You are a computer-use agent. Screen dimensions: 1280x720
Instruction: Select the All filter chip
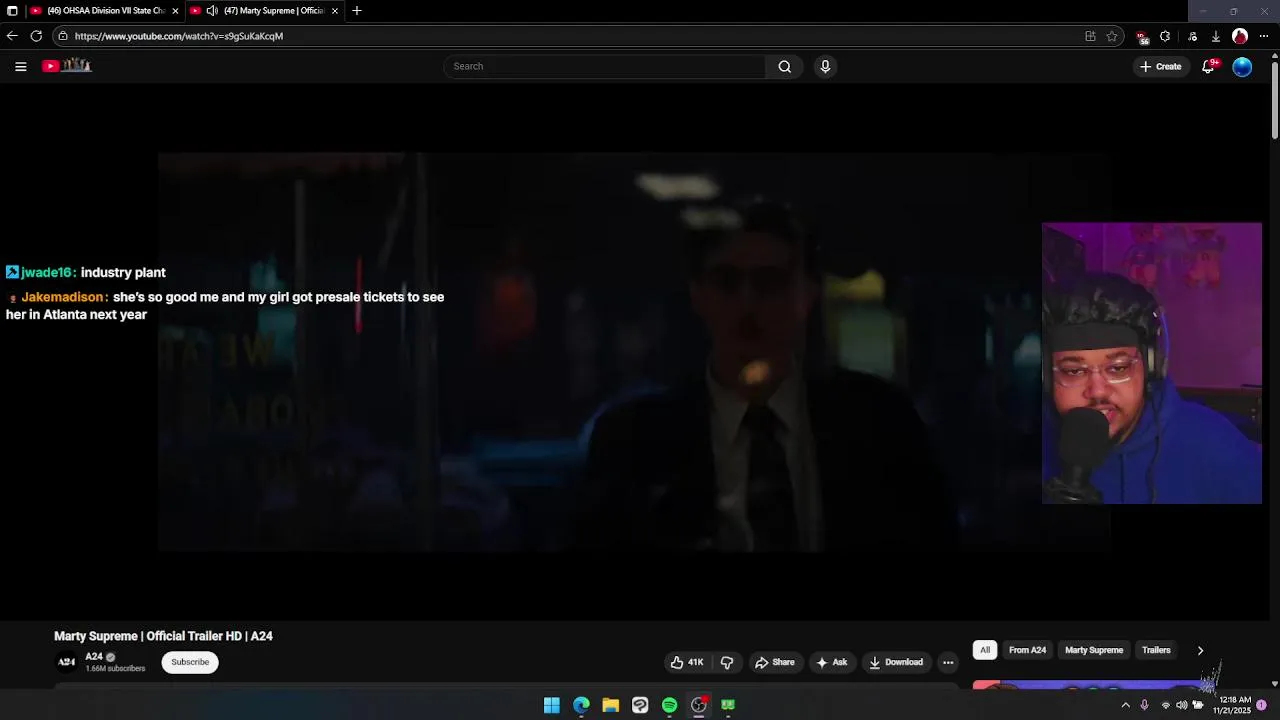[x=985, y=650]
